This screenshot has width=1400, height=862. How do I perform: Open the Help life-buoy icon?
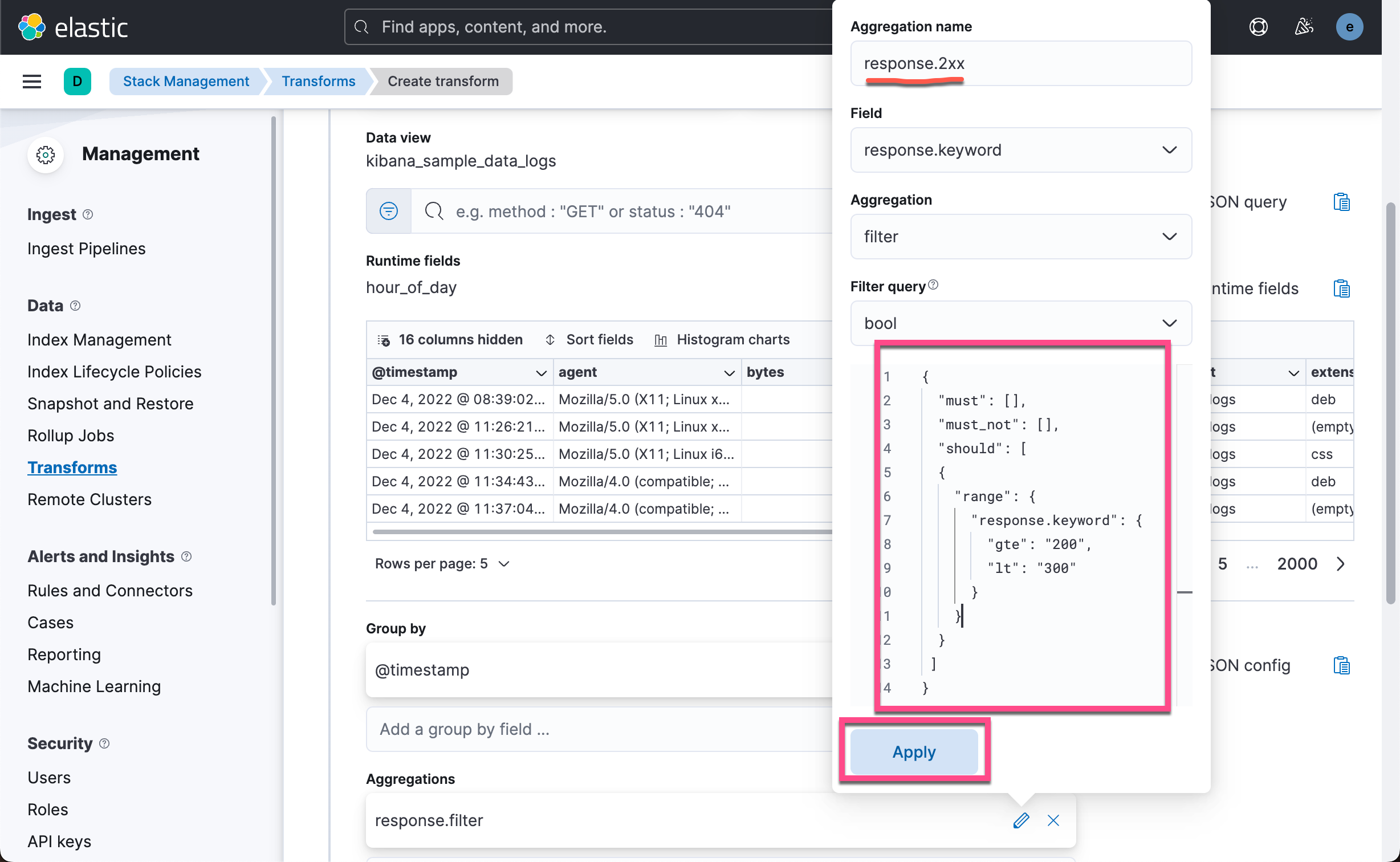(x=1258, y=26)
